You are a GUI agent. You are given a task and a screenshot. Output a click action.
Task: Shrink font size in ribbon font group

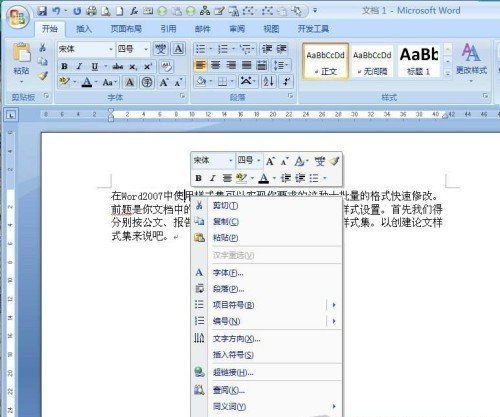coord(178,82)
